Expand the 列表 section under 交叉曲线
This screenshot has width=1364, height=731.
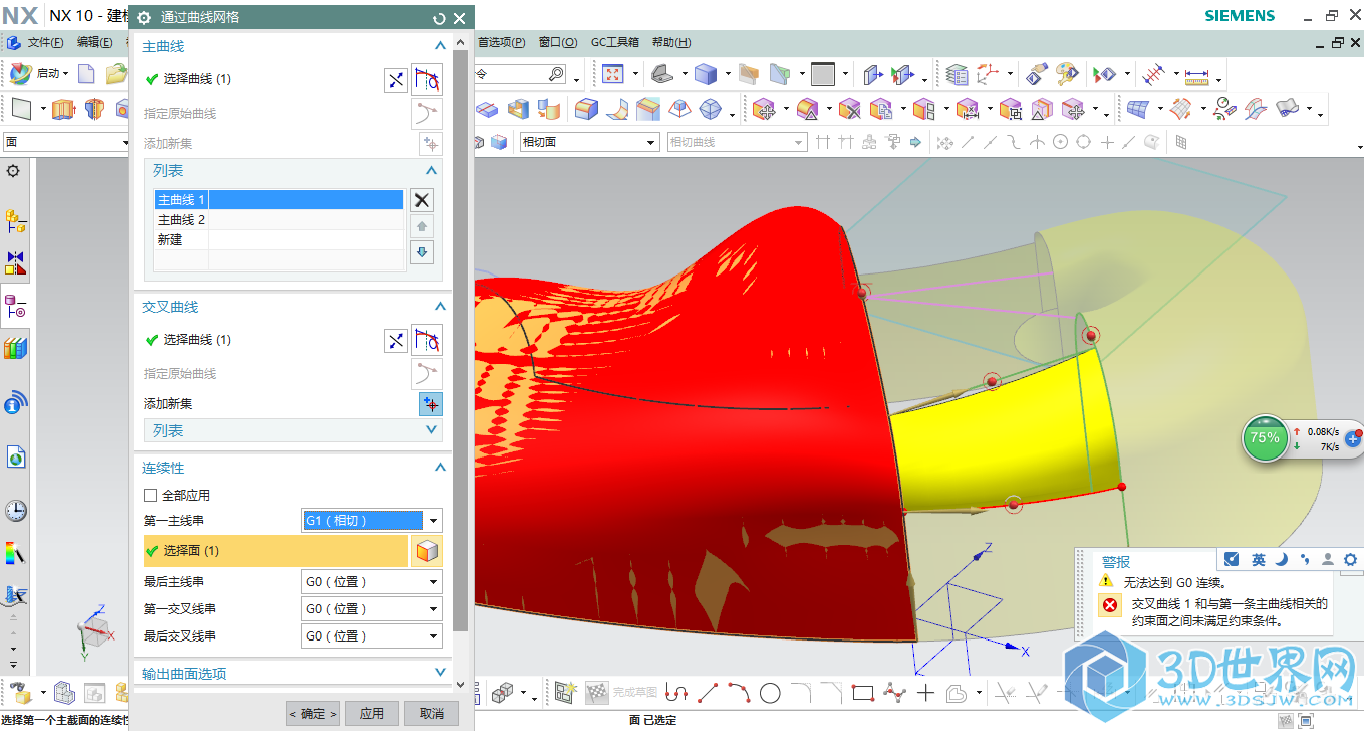[432, 430]
